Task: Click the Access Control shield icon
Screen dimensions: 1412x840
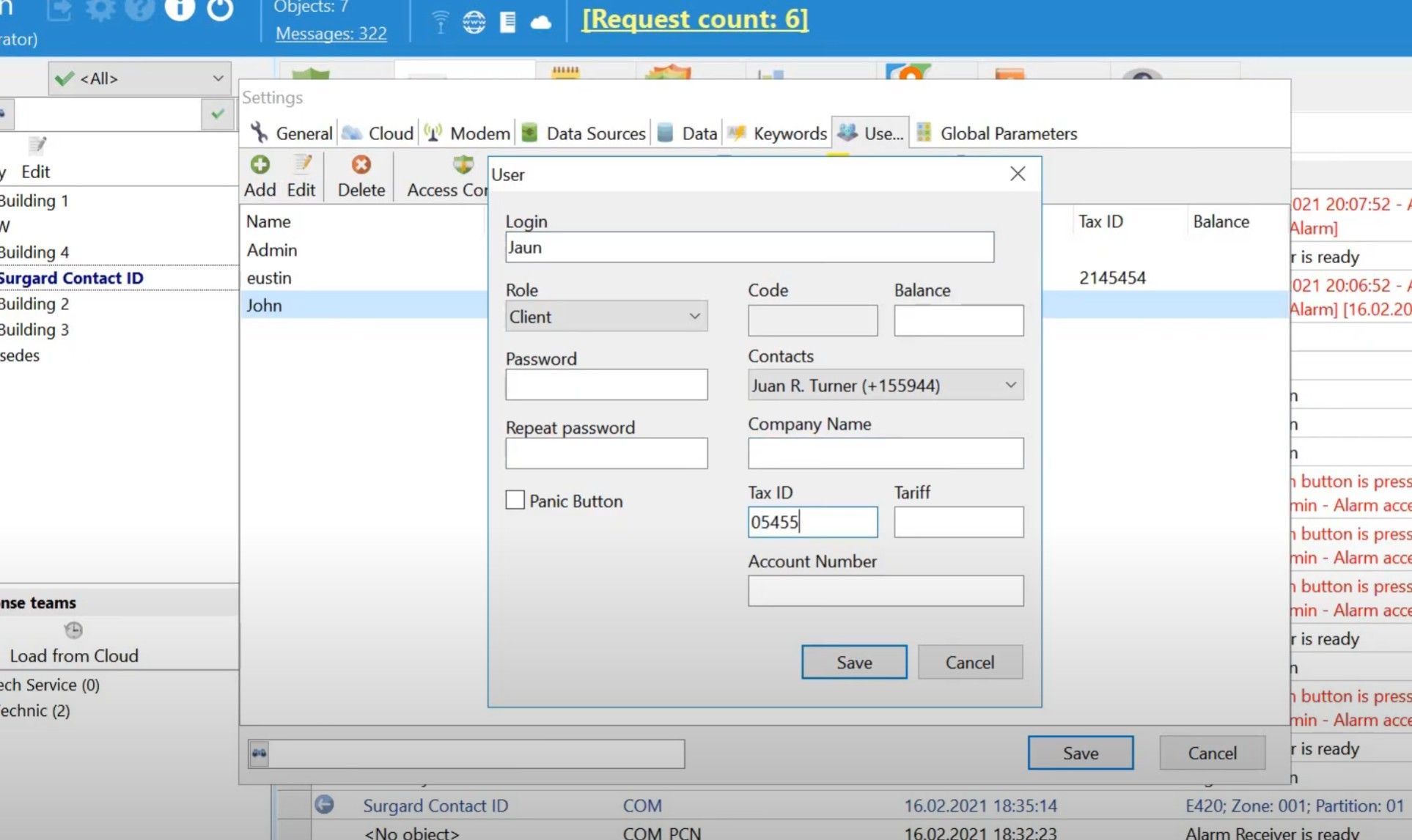Action: (x=463, y=165)
